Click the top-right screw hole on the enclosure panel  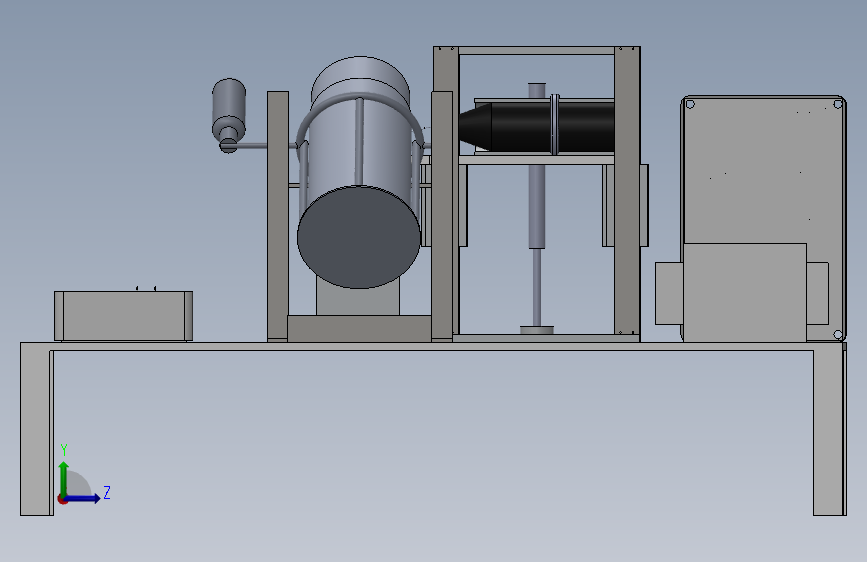click(x=838, y=104)
